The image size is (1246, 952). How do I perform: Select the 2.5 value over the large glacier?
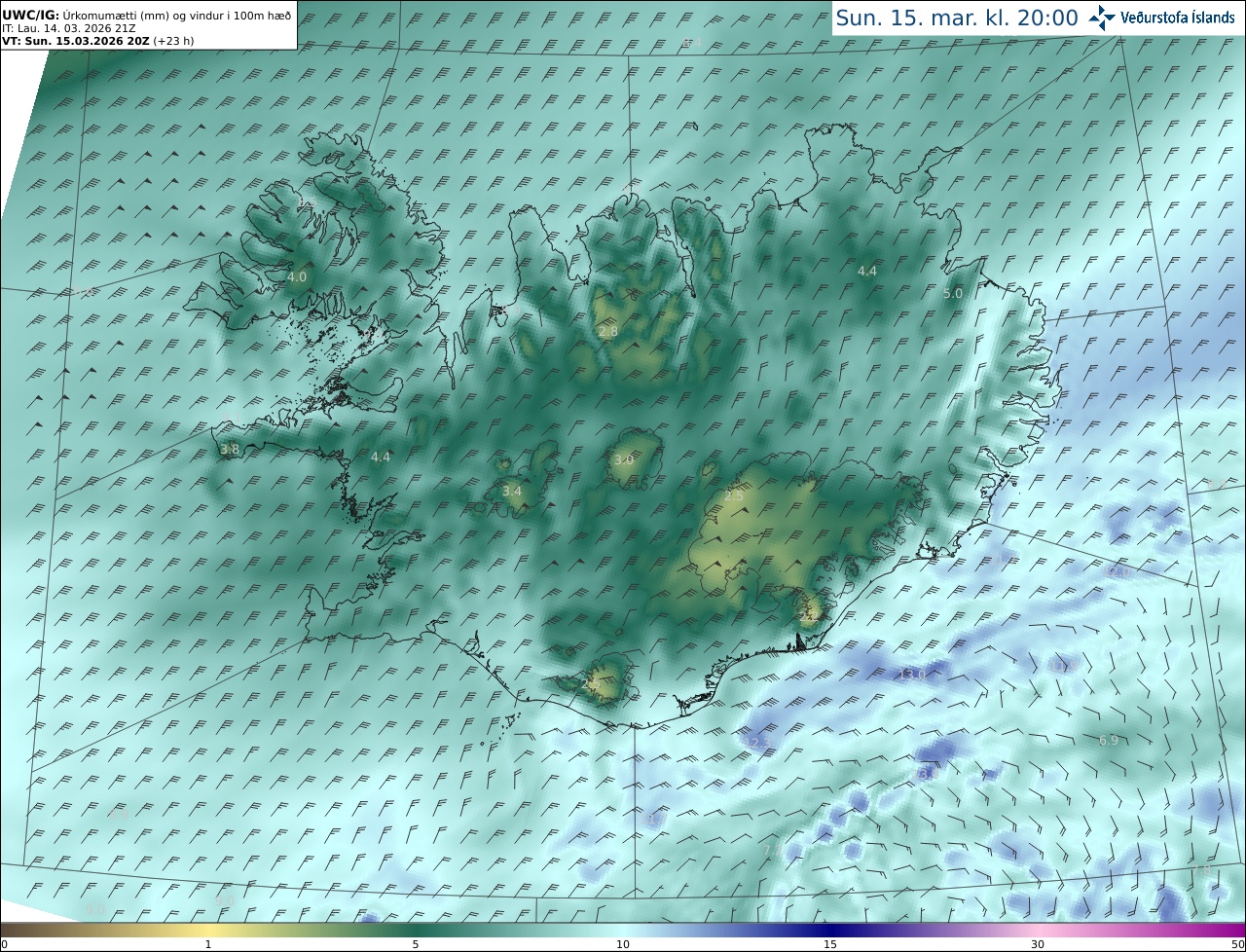(734, 496)
